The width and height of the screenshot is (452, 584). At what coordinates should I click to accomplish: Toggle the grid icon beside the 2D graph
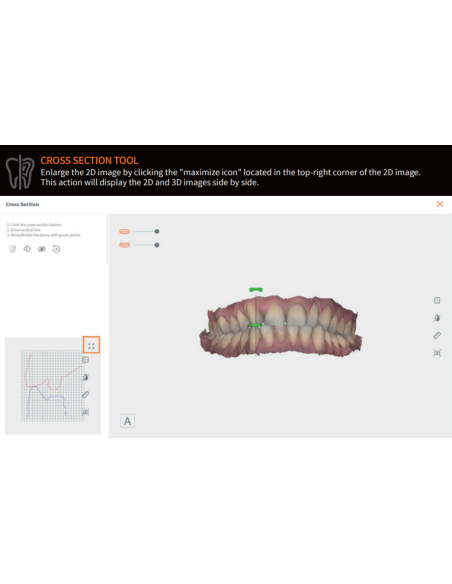(x=86, y=360)
